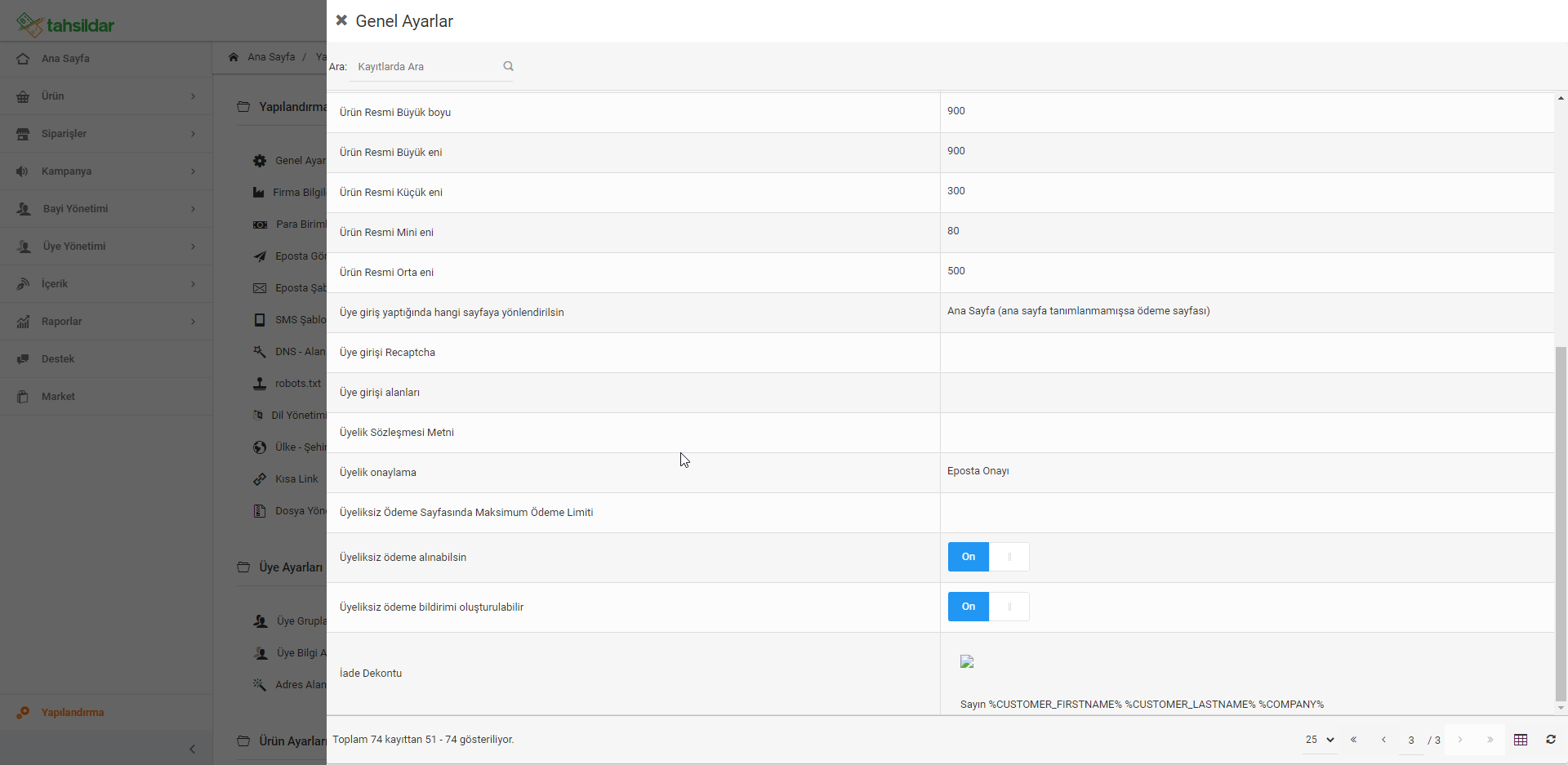This screenshot has height=765, width=1568.
Task: Open Eposta Şablon envelope item
Action: click(290, 288)
